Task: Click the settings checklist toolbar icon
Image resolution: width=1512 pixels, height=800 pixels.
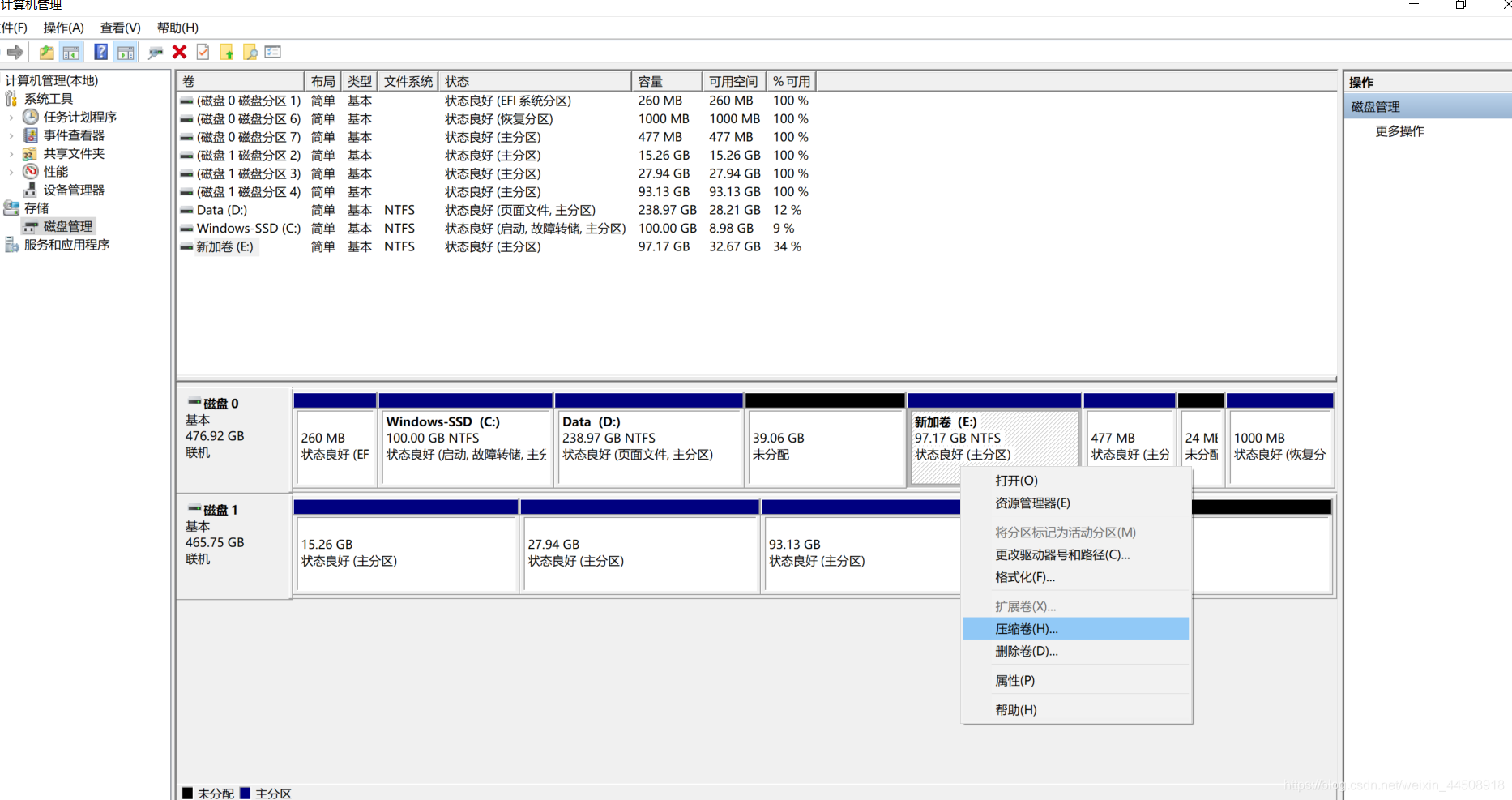Action: [x=273, y=52]
